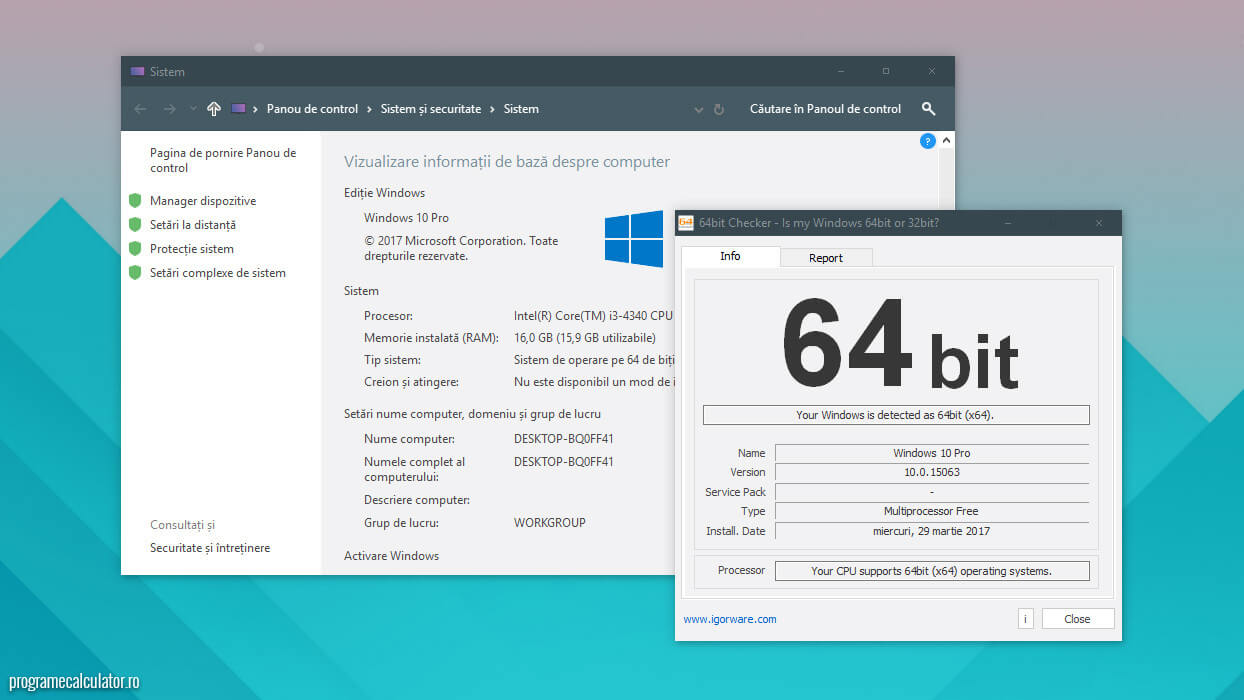Screen dimensions: 1244x700
Task: Click 'Securitate și întreținere' link
Action: [210, 548]
